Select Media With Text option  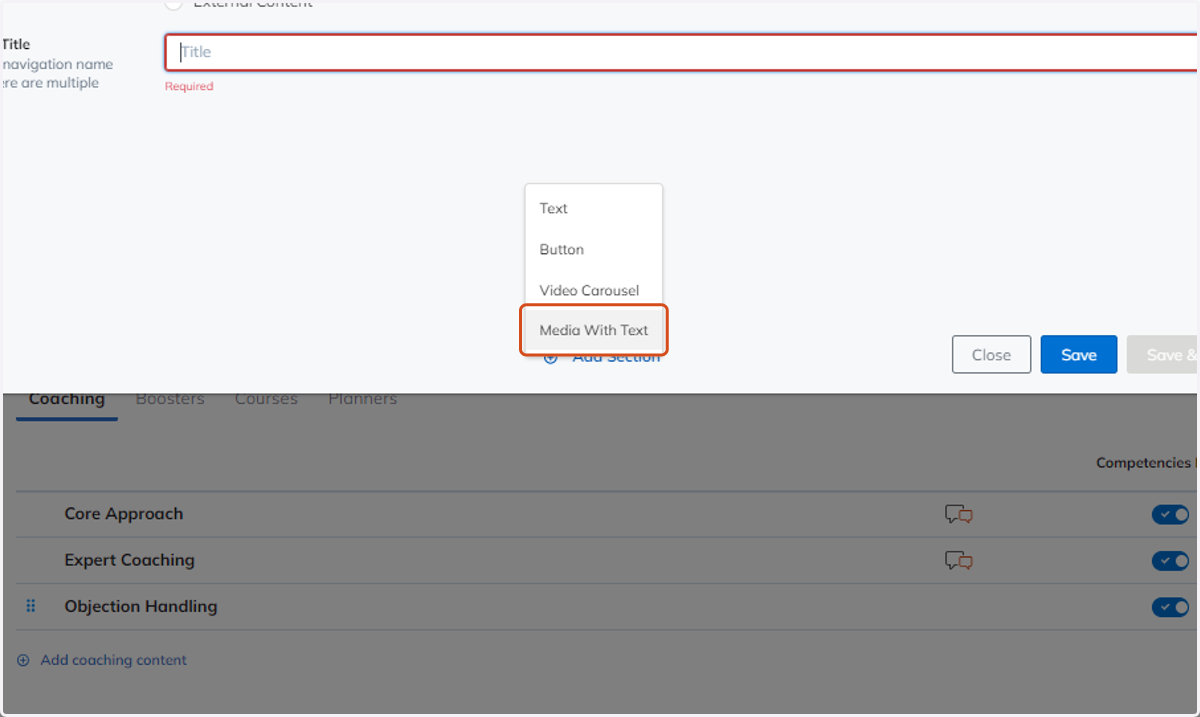coord(593,330)
